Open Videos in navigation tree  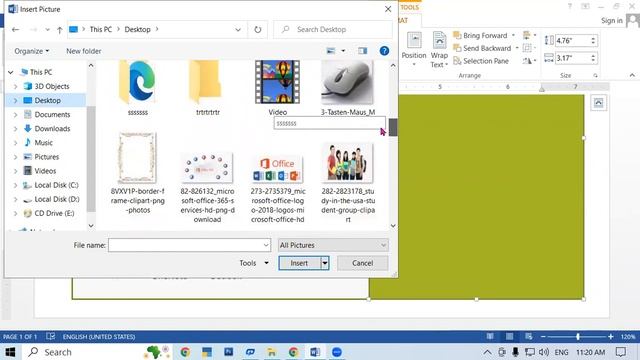[45, 171]
